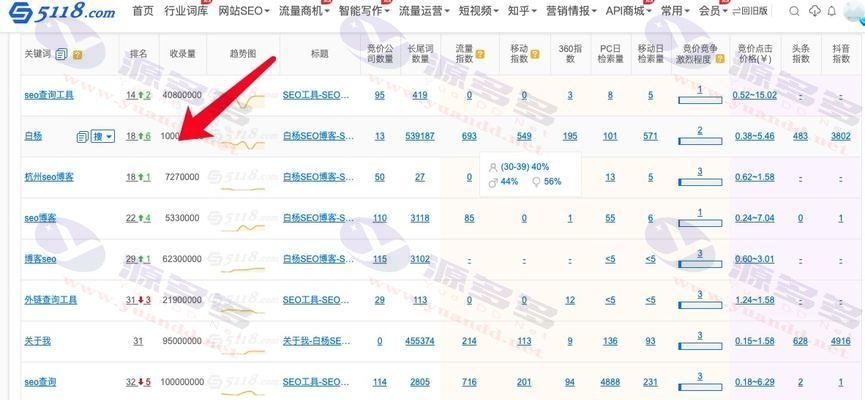865x400 pixels.
Task: Click the 流量指数 value 693
Action: point(469,136)
